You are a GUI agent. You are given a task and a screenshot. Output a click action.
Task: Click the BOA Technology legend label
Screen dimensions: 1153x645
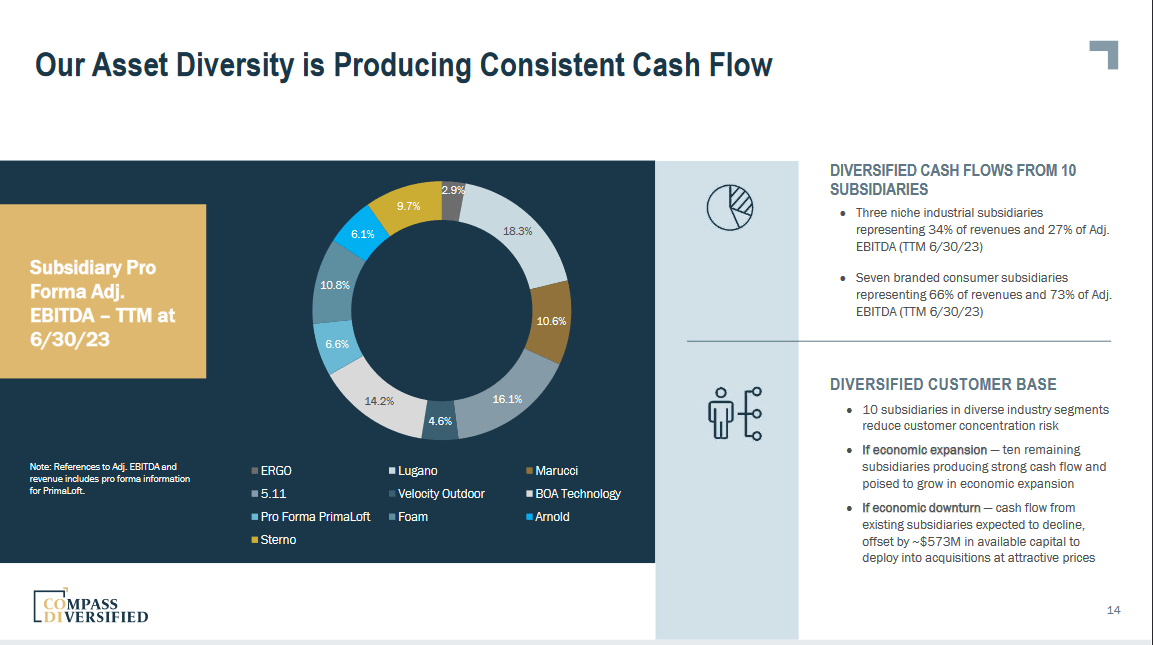pyautogui.click(x=576, y=493)
